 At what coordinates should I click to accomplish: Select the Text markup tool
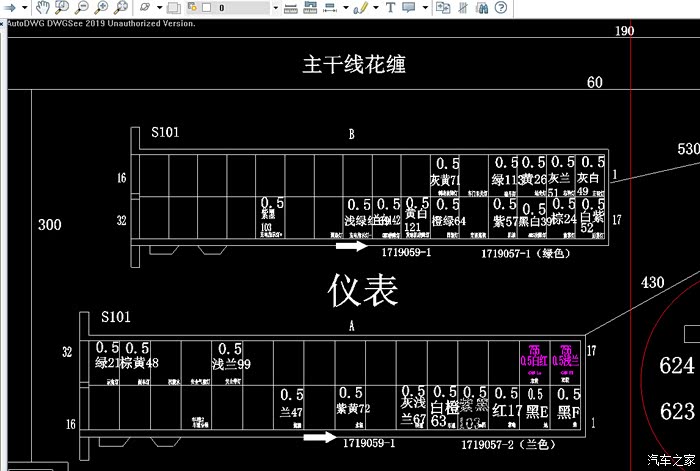tap(390, 8)
